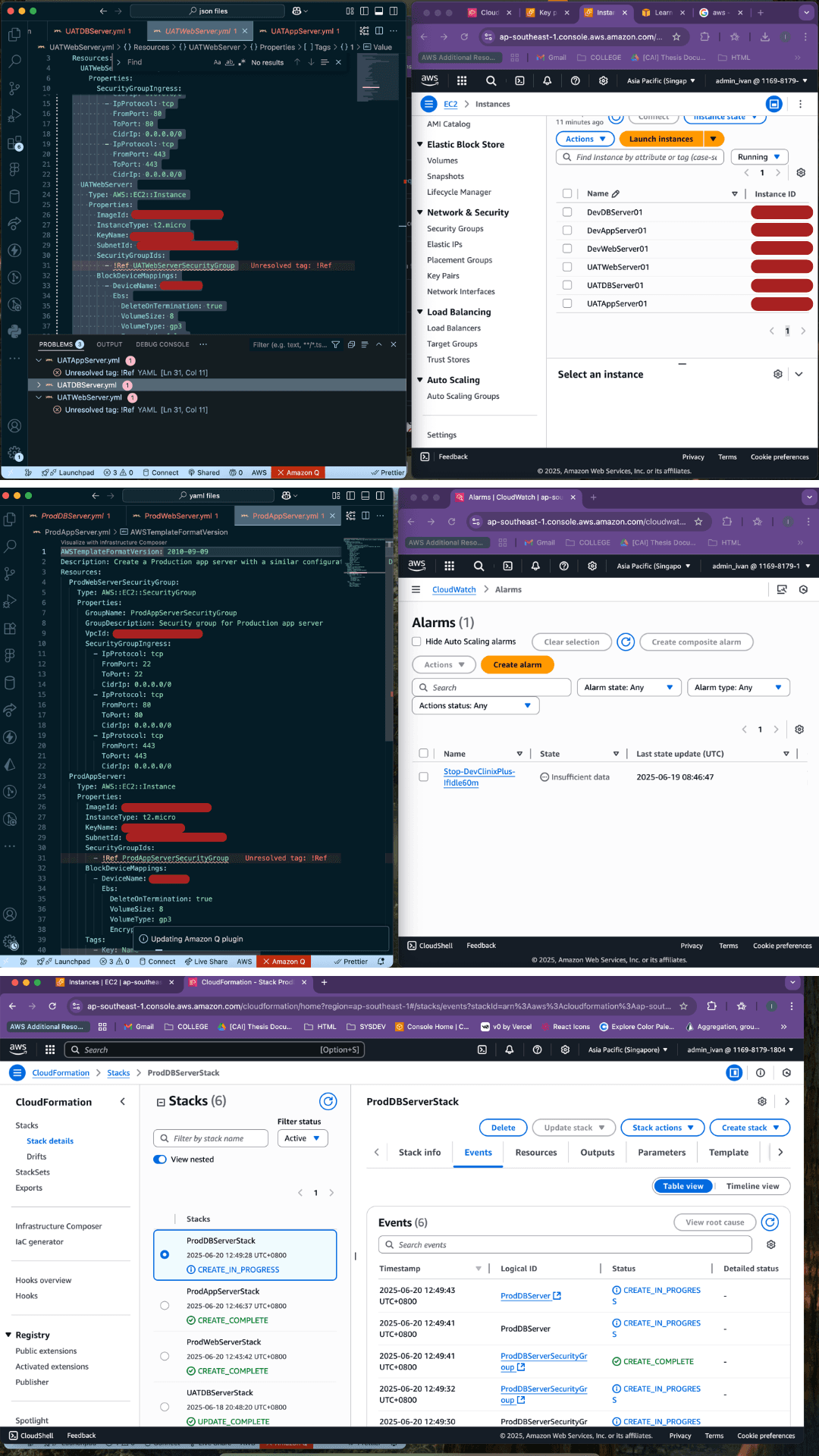Collapse the CloudFormation left navigation panel
This screenshot has width=819, height=1456.
pos(123,1102)
